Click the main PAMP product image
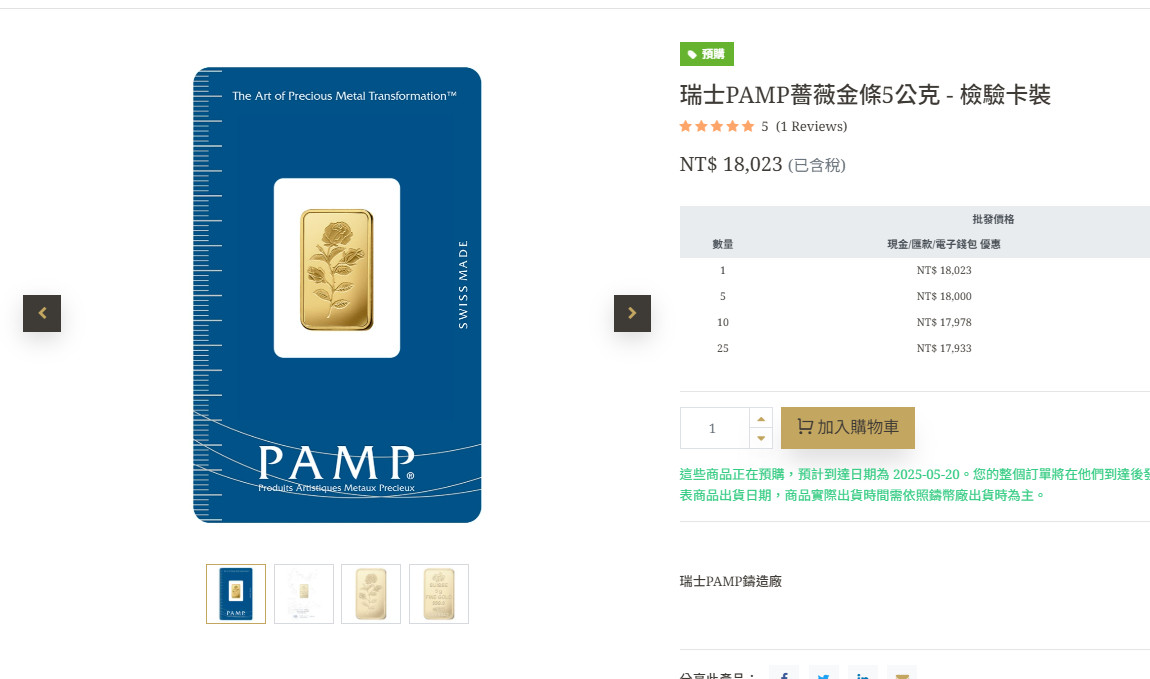 point(337,295)
